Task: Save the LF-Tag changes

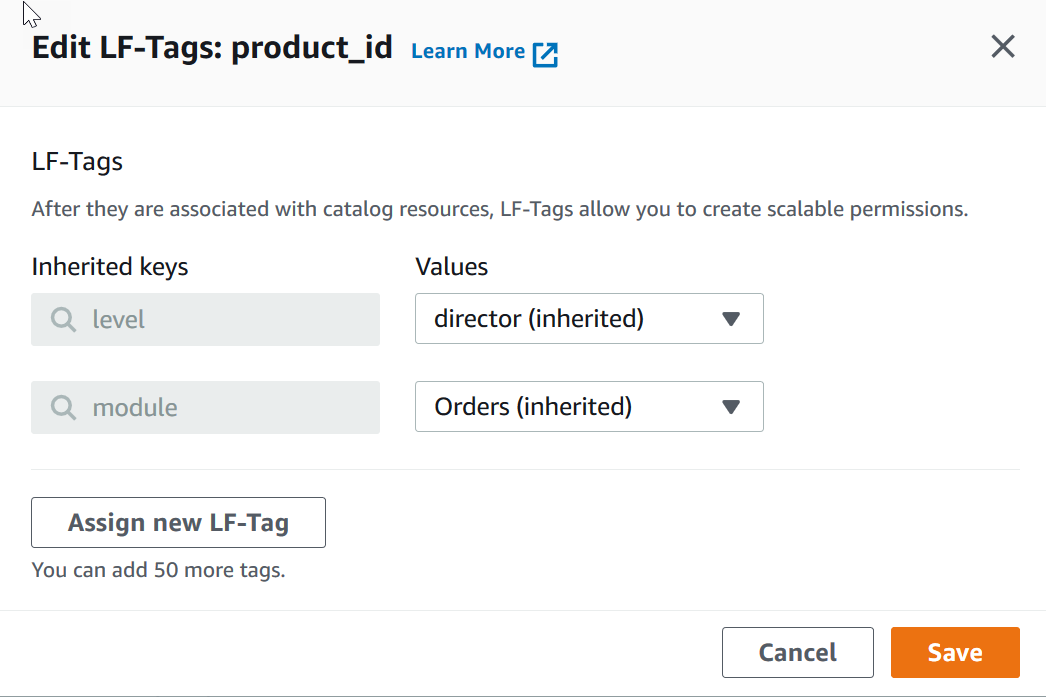Action: 954,652
